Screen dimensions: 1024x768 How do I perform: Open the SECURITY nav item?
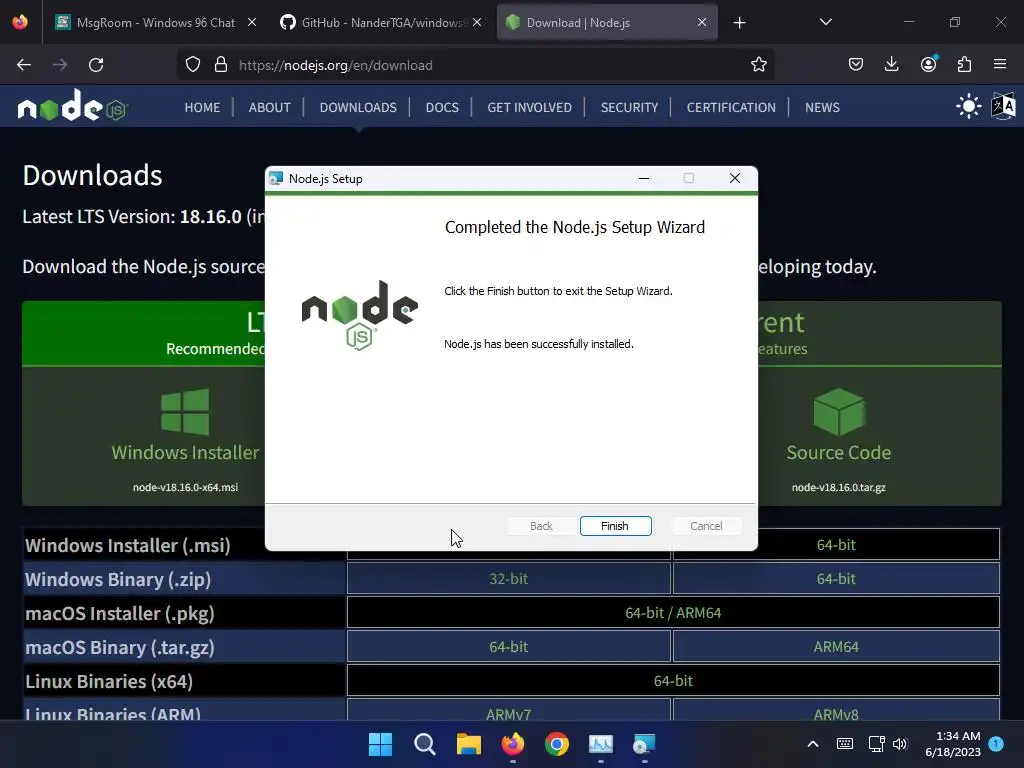click(x=629, y=107)
